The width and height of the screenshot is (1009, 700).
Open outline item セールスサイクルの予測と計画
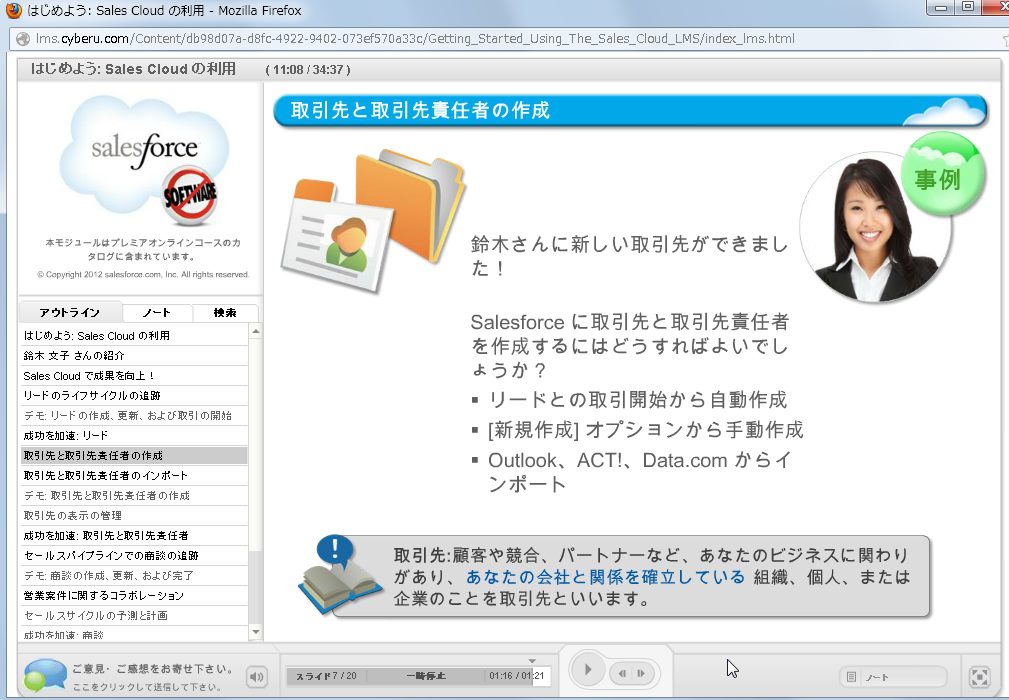[x=134, y=615]
